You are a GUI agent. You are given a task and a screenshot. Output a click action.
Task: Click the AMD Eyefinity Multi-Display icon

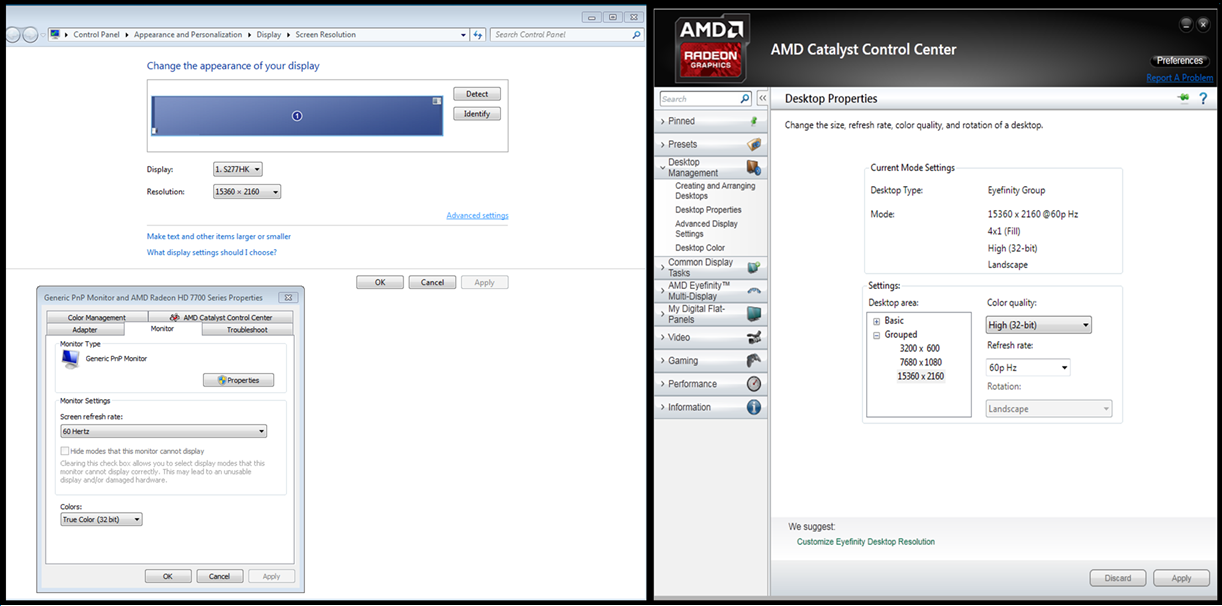point(754,291)
